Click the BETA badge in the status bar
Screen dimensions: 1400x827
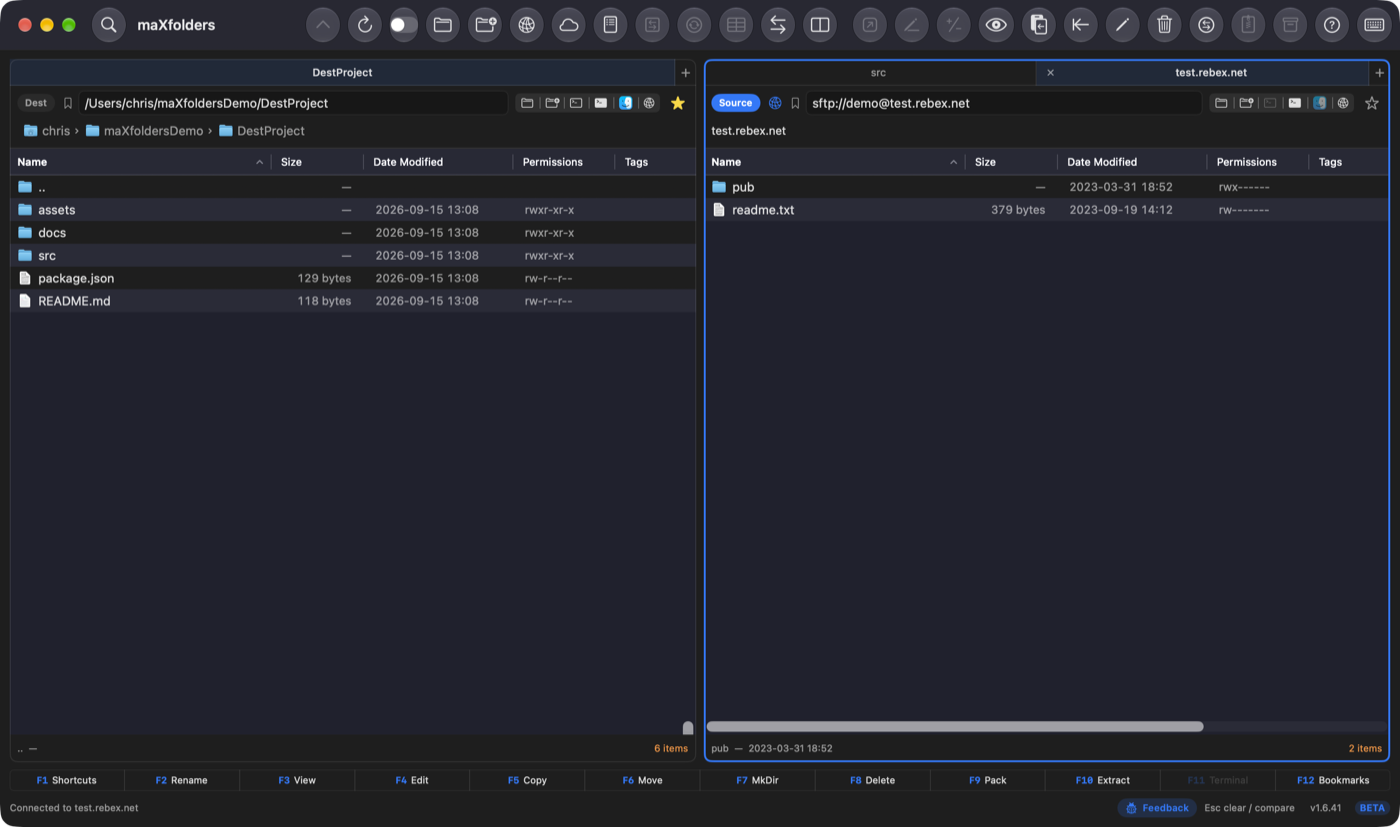1372,808
